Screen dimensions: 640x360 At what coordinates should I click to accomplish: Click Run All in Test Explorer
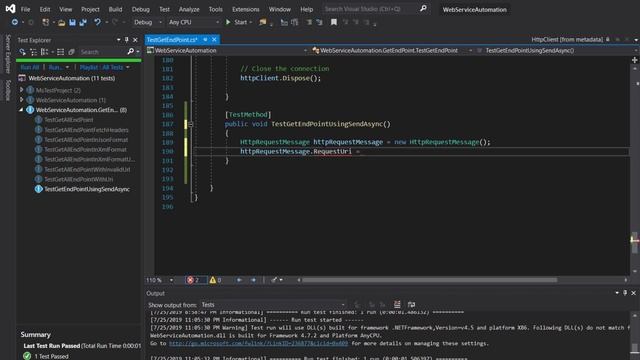point(29,67)
